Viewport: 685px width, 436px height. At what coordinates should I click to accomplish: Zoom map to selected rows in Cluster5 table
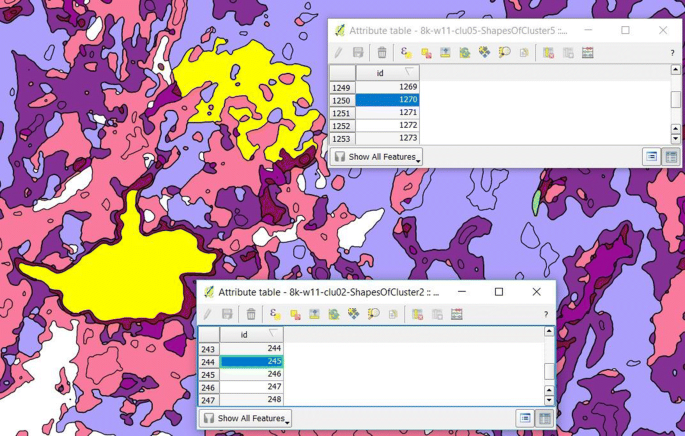pos(504,53)
